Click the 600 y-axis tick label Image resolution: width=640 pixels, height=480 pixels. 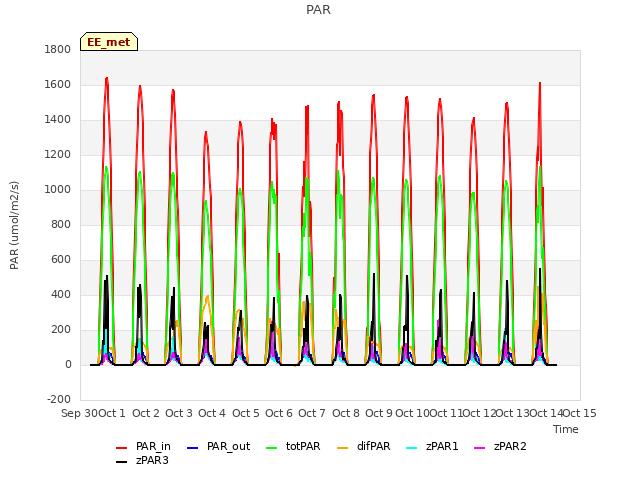61,260
